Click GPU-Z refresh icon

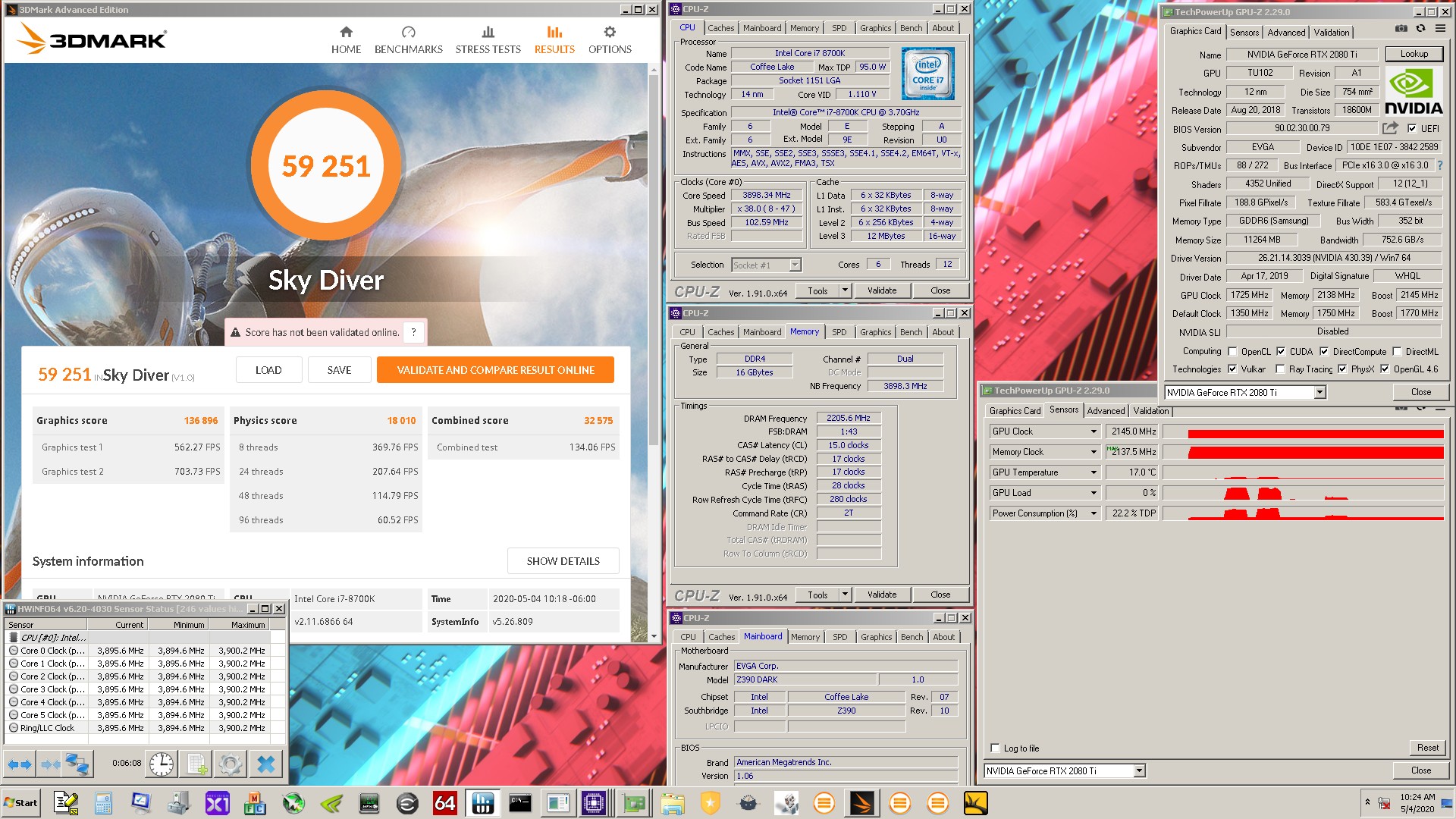[x=1420, y=28]
